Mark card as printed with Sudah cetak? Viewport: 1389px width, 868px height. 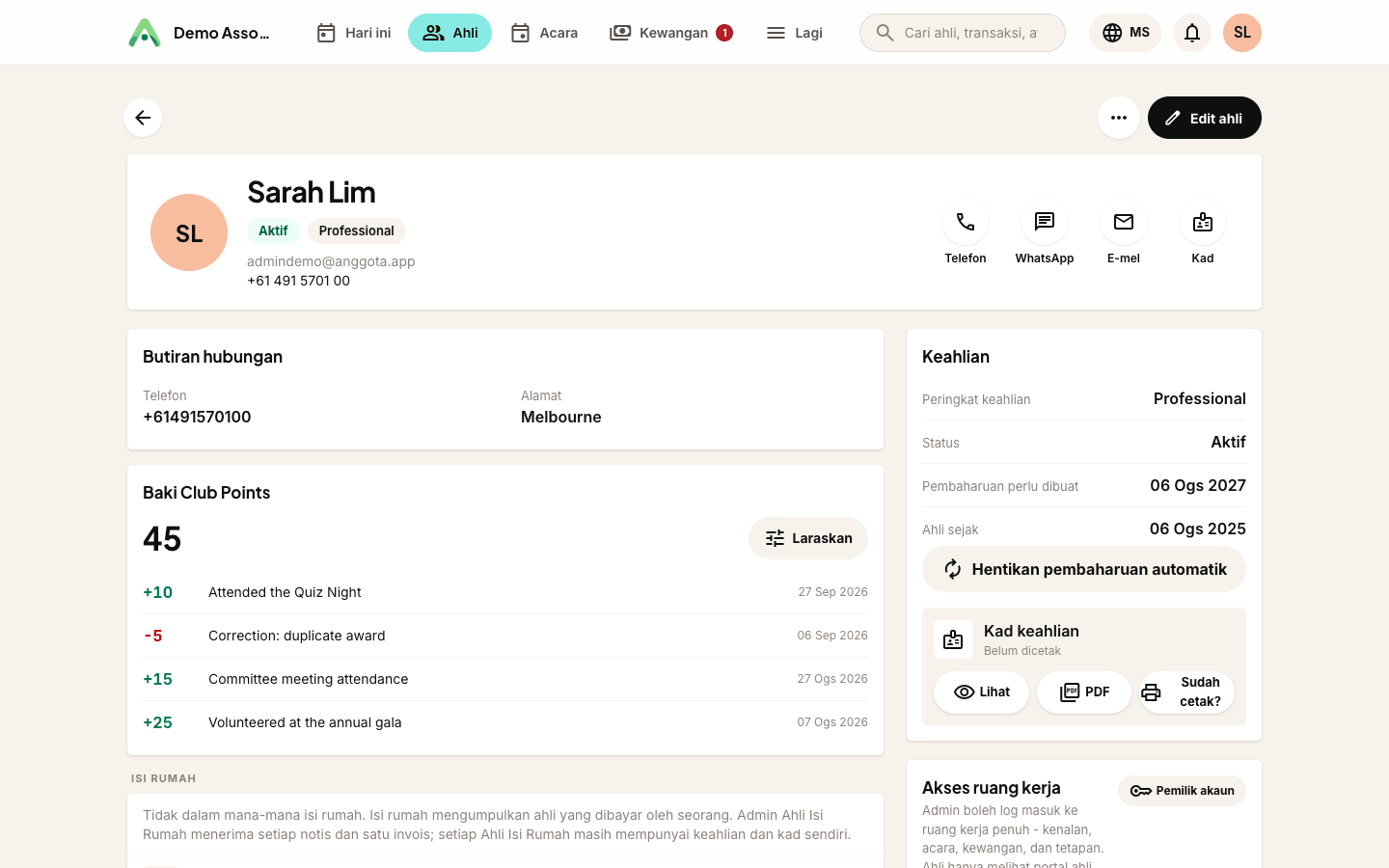(1186, 692)
